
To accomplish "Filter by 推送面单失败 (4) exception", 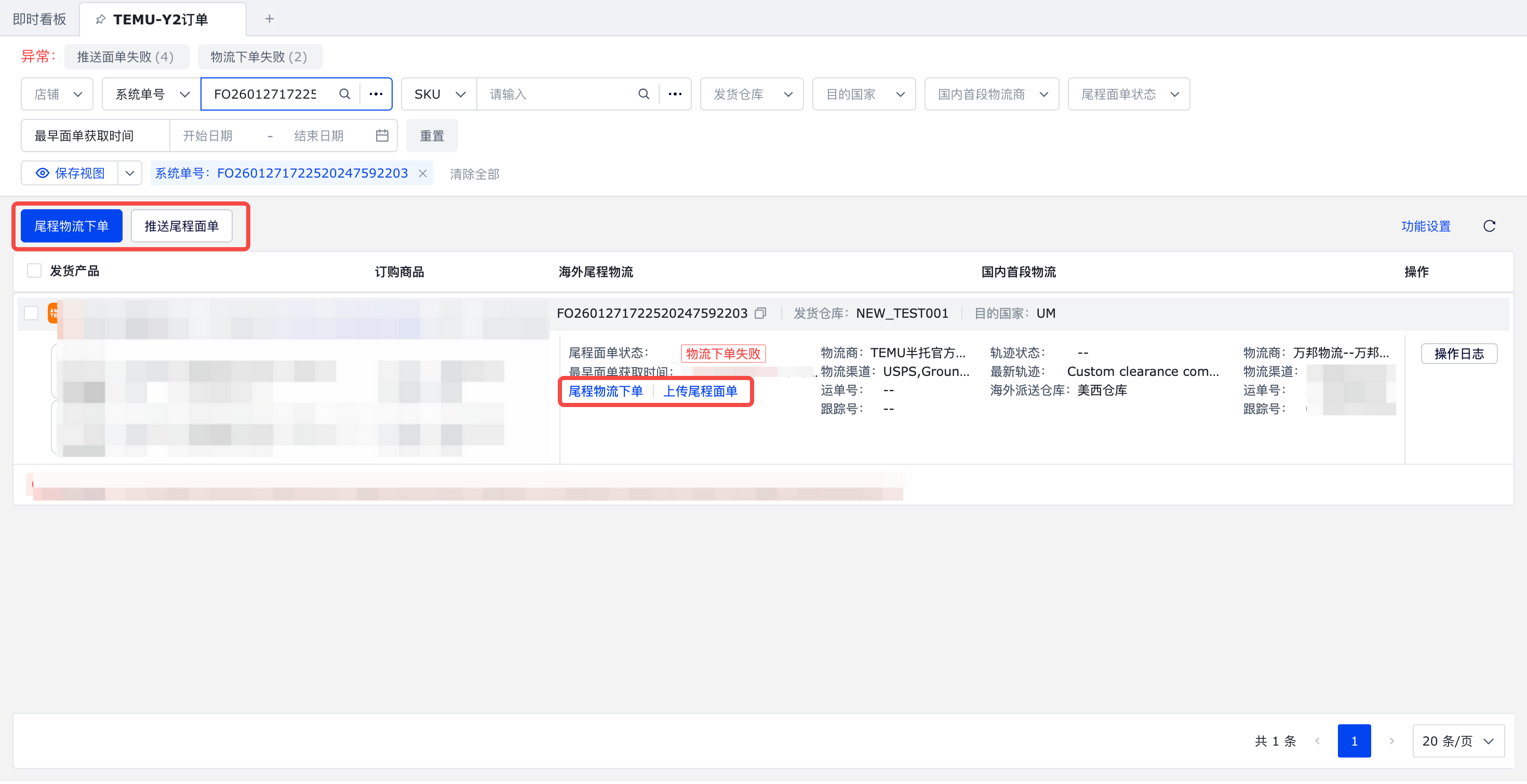I will click(x=126, y=57).
